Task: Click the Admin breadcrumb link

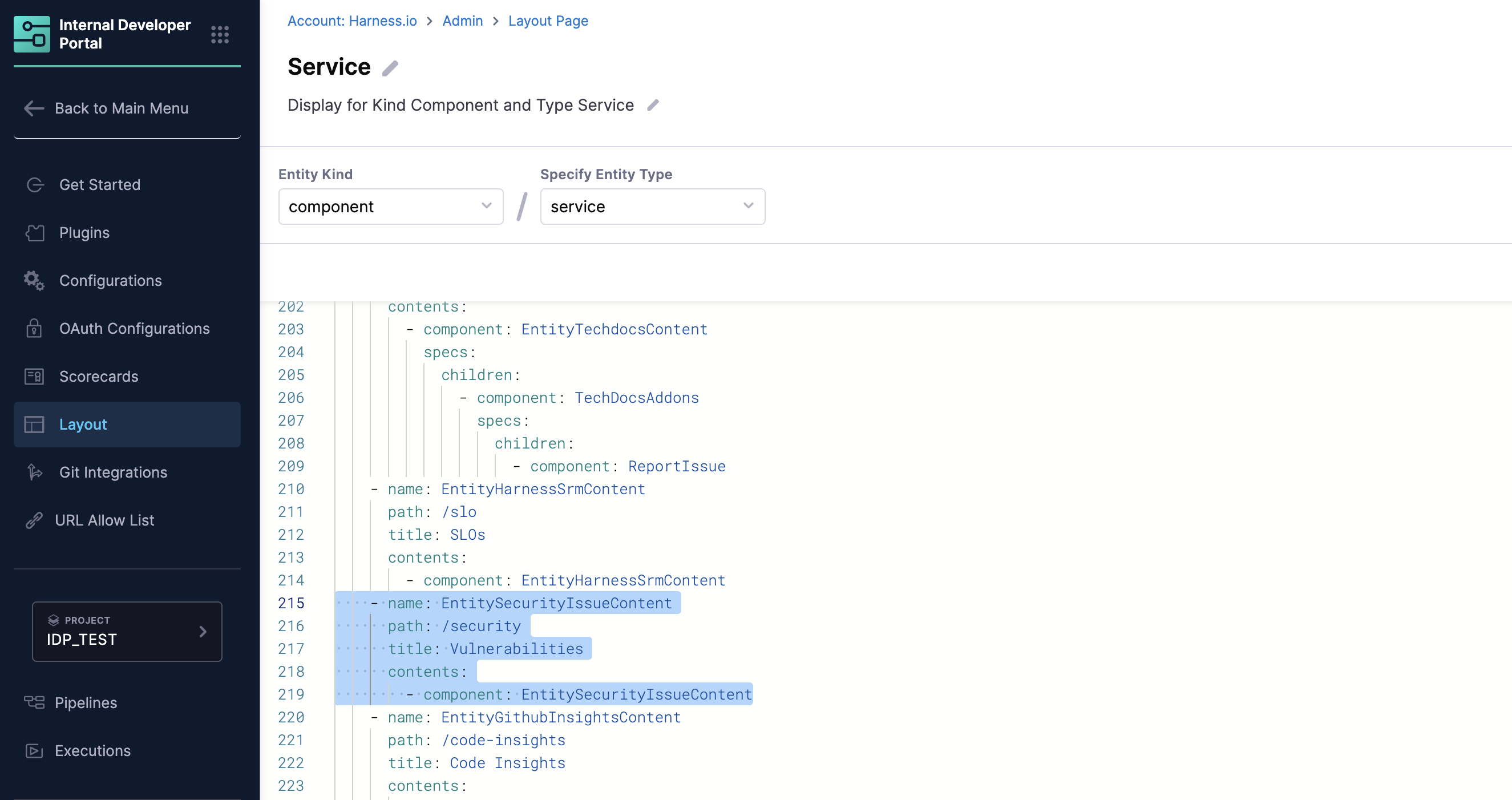Action: [462, 21]
